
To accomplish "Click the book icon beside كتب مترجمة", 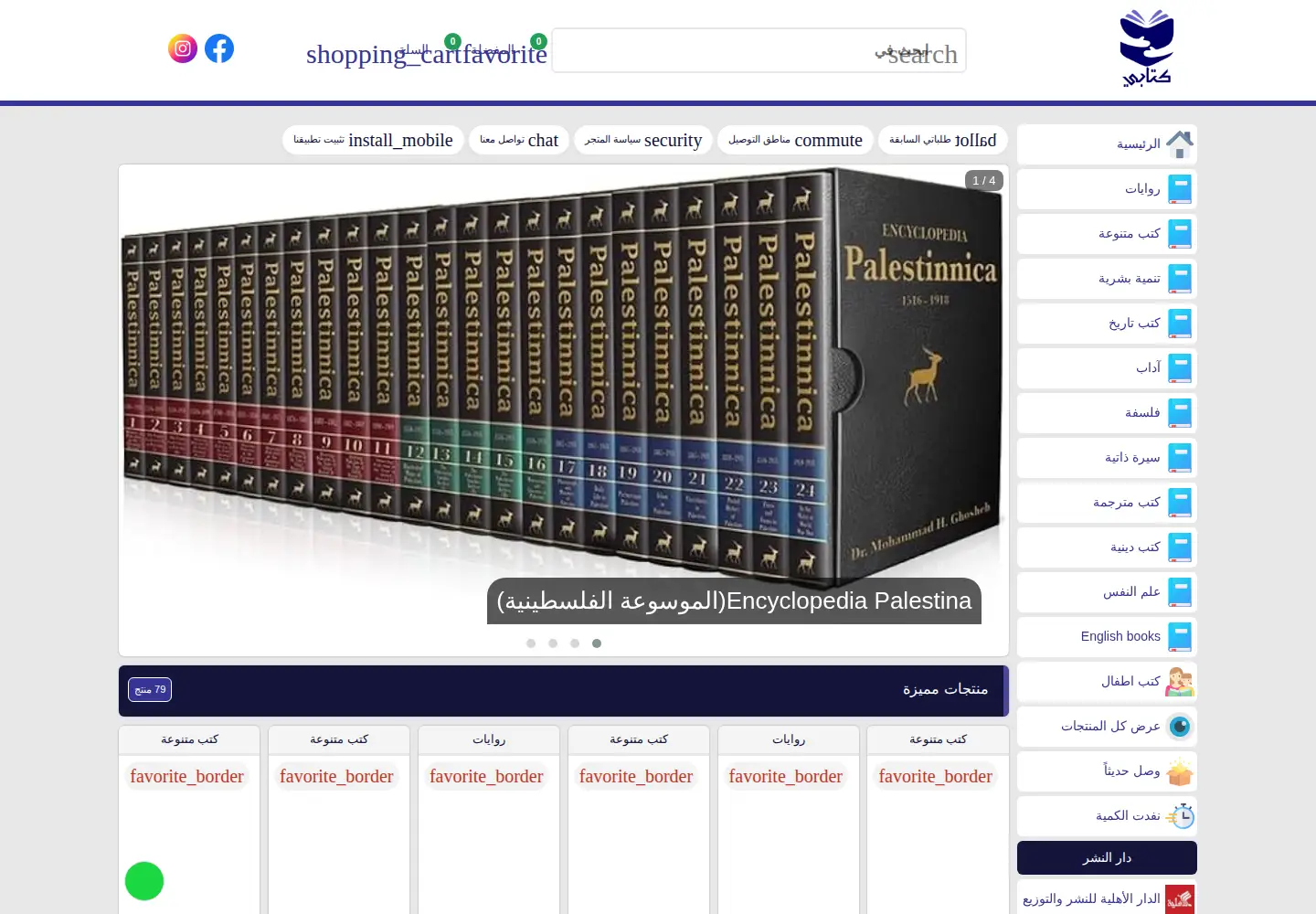I will pos(1180,503).
